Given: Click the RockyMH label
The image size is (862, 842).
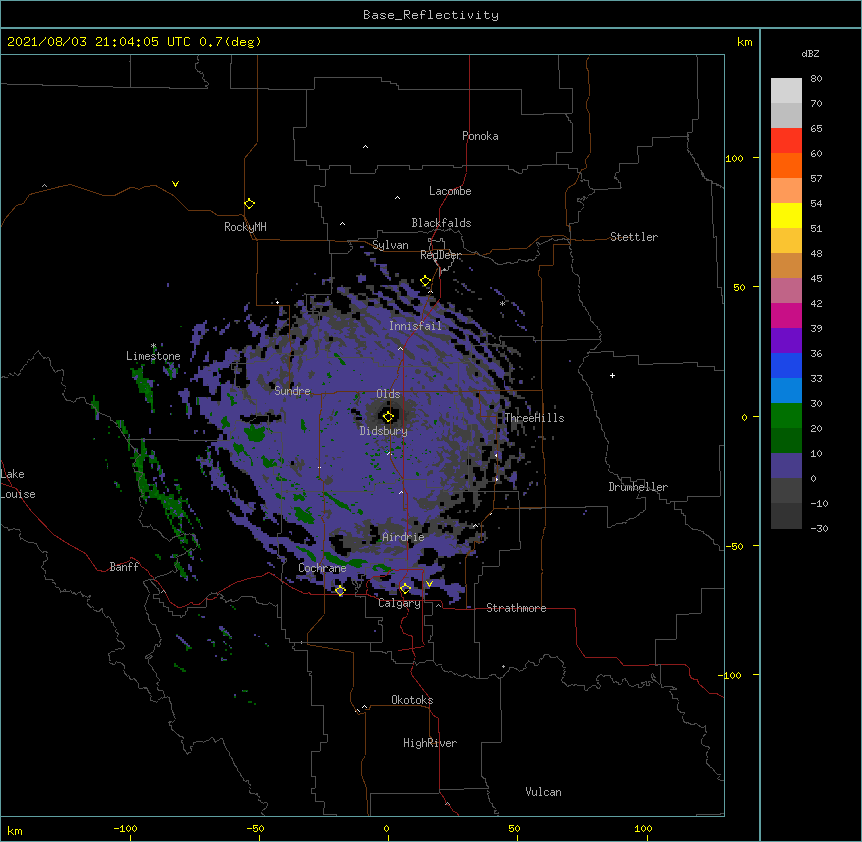Looking at the screenshot, I should (245, 227).
